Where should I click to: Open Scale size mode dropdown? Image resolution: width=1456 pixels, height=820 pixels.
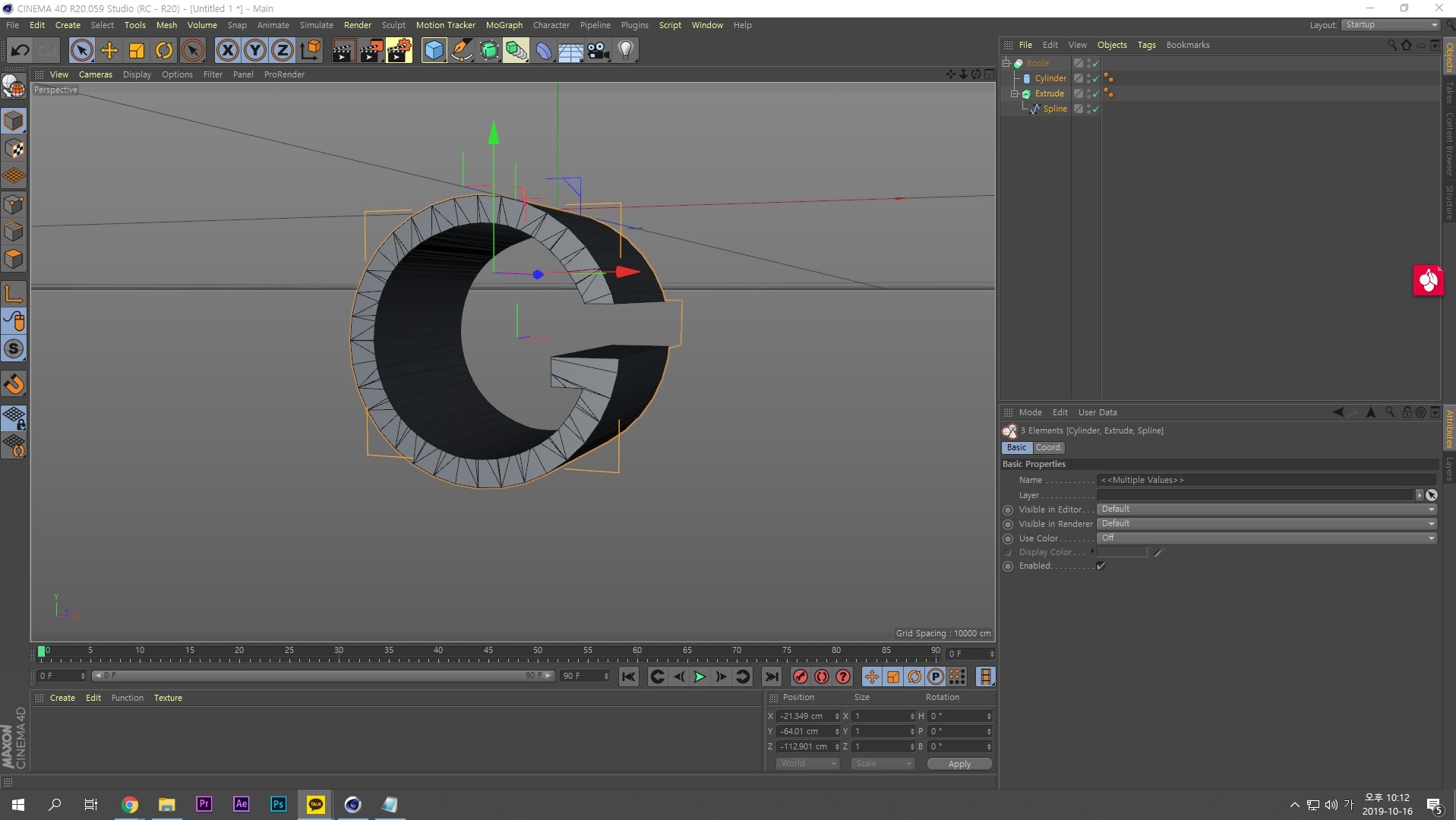(x=883, y=764)
